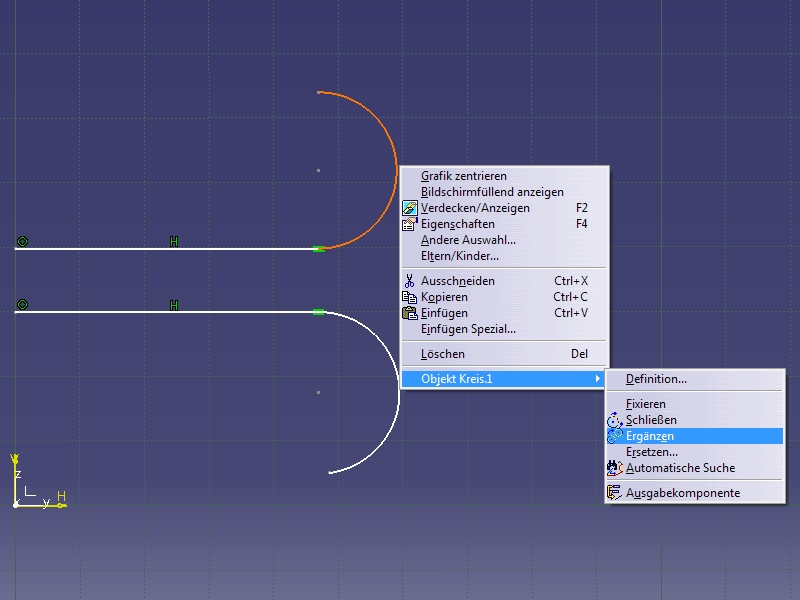Click Löschen in the context menu
The width and height of the screenshot is (800, 600).
(x=505, y=354)
